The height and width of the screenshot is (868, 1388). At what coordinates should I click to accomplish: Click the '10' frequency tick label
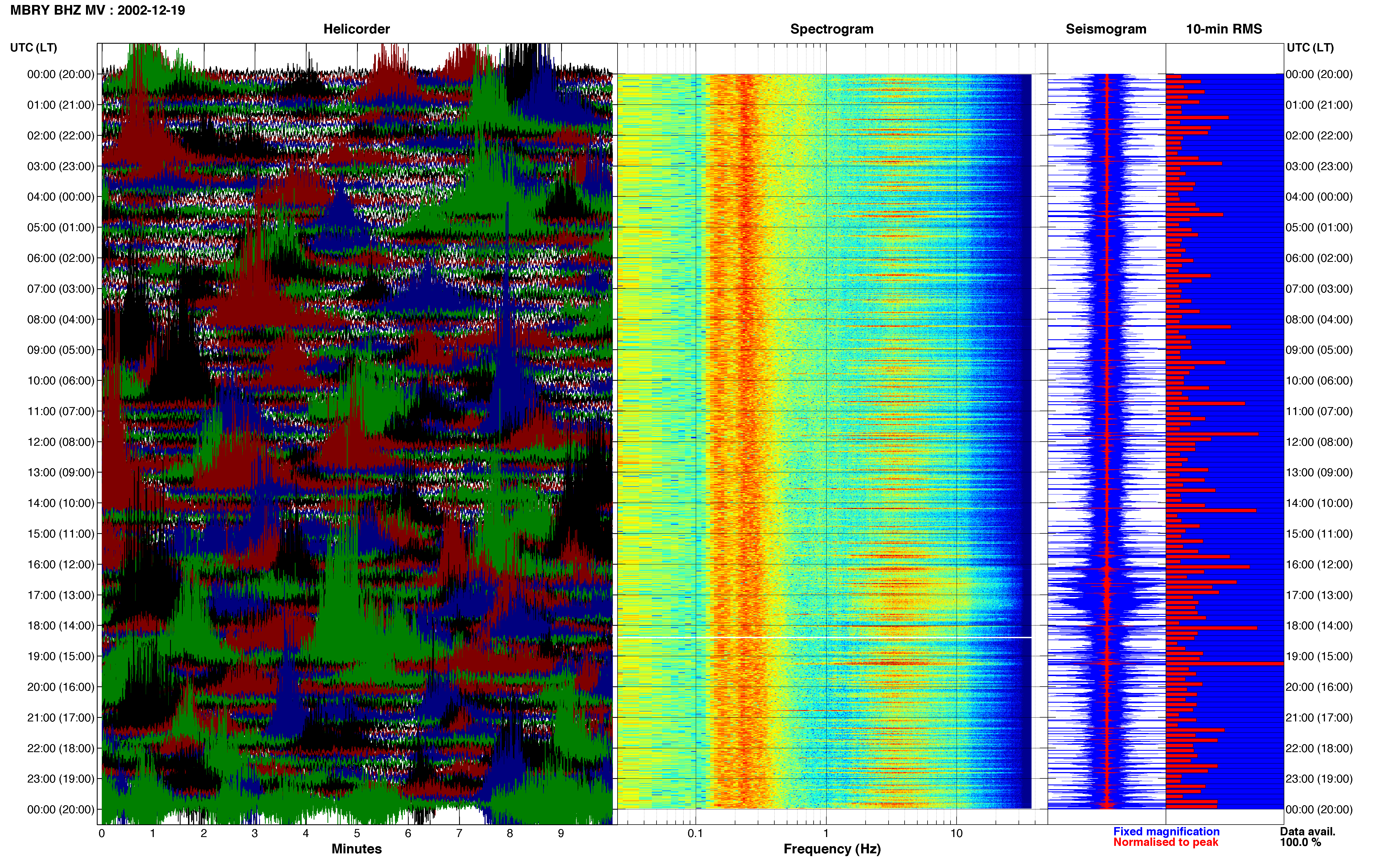pos(956,833)
